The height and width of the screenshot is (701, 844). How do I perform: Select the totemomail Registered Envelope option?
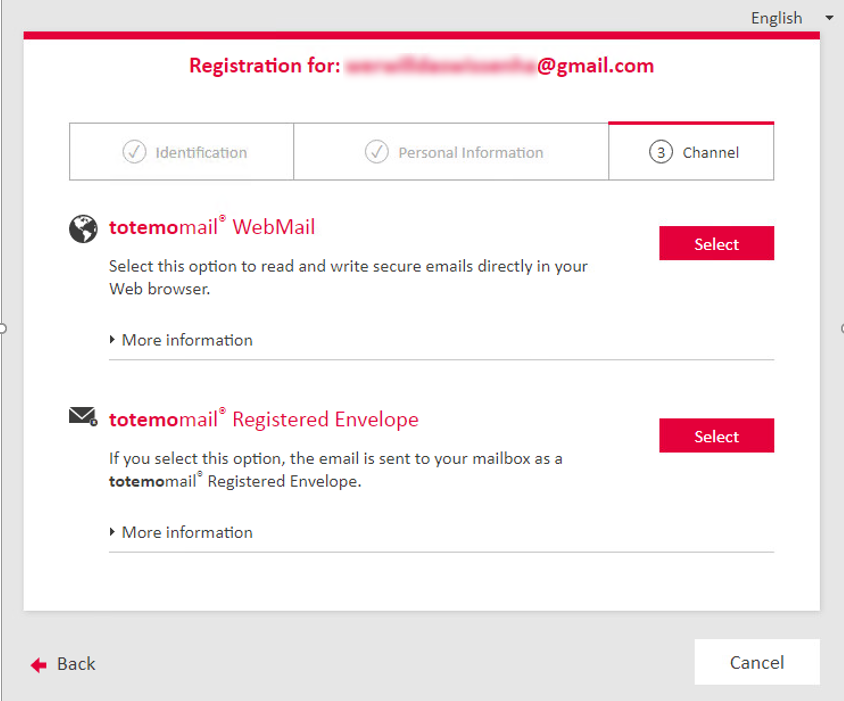click(x=716, y=436)
